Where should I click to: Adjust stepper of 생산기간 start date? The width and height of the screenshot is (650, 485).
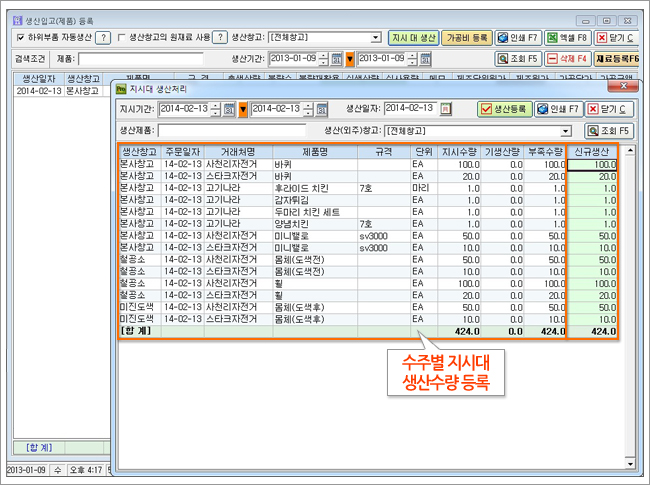(x=324, y=59)
